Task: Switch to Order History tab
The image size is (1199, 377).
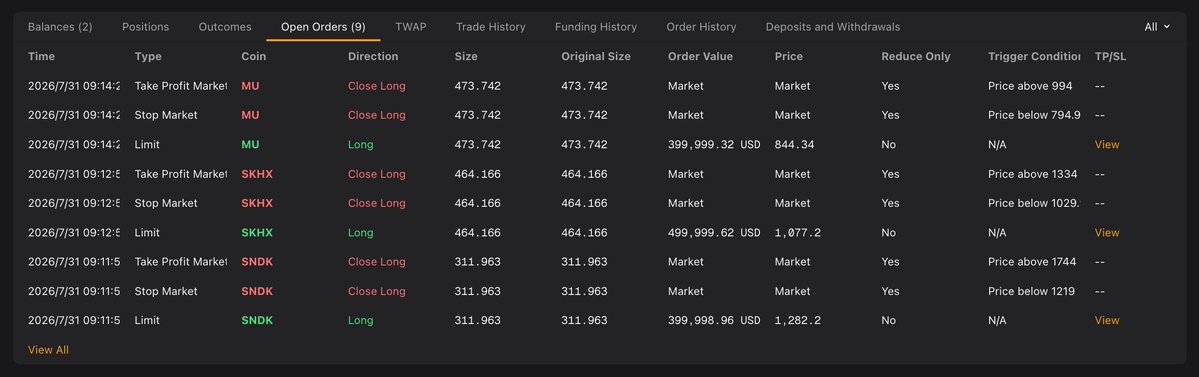Action: 701,27
